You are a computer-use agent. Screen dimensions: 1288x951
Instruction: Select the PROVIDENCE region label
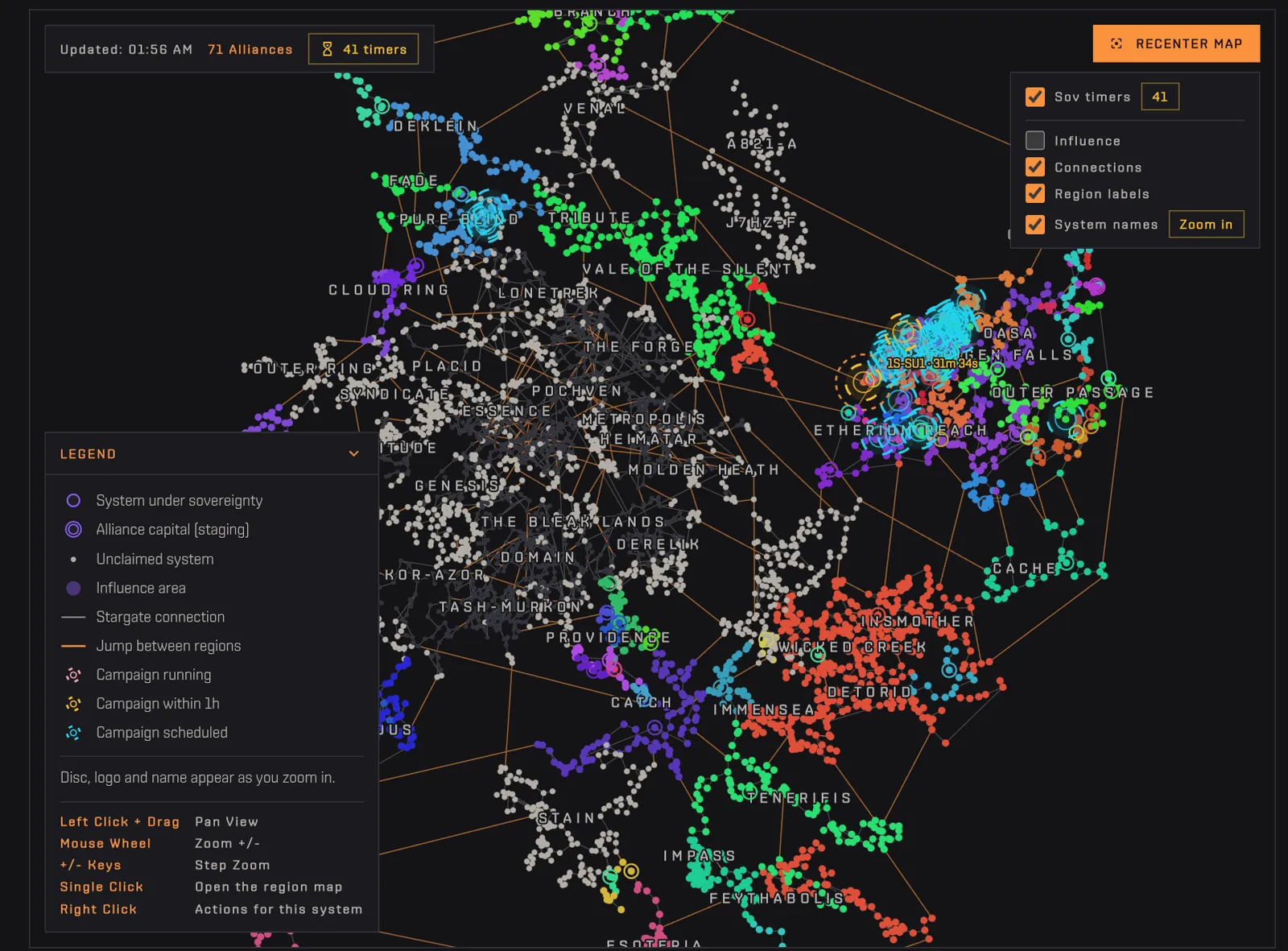[x=609, y=637]
